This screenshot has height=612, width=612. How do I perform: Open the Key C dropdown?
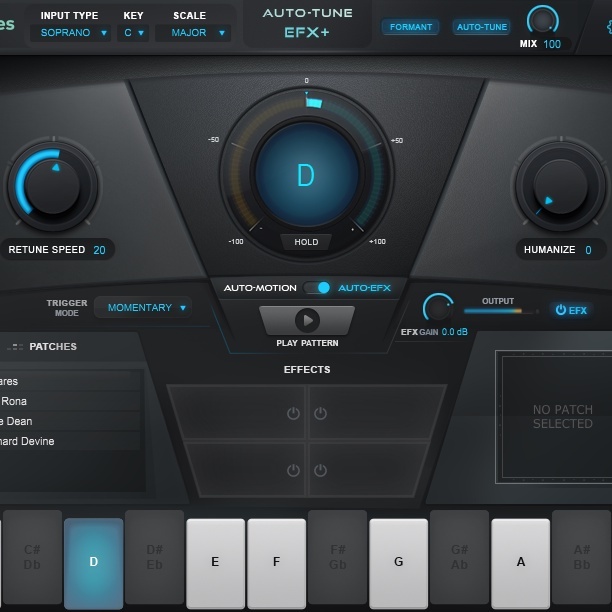[133, 33]
